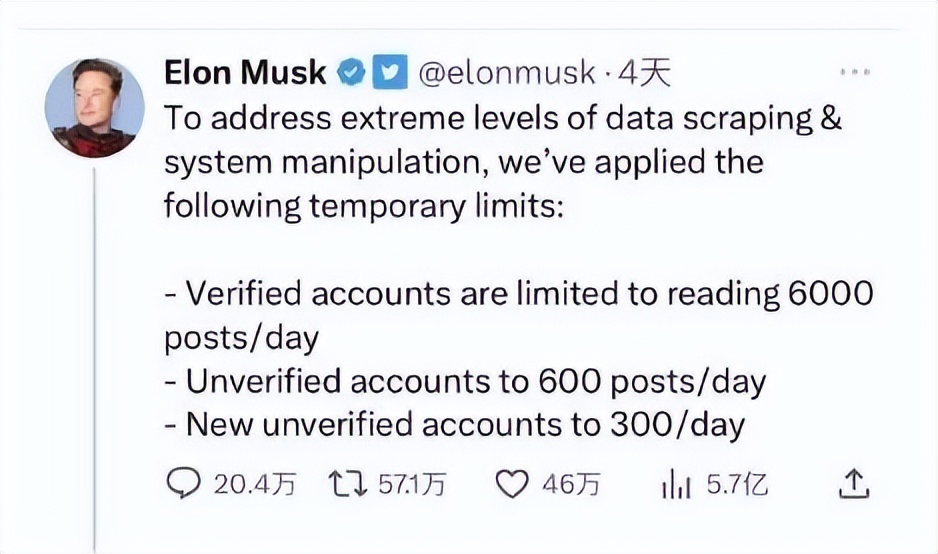The height and width of the screenshot is (554, 938).
Task: Open the Elon Musk display name link
Action: pyautogui.click(x=244, y=73)
